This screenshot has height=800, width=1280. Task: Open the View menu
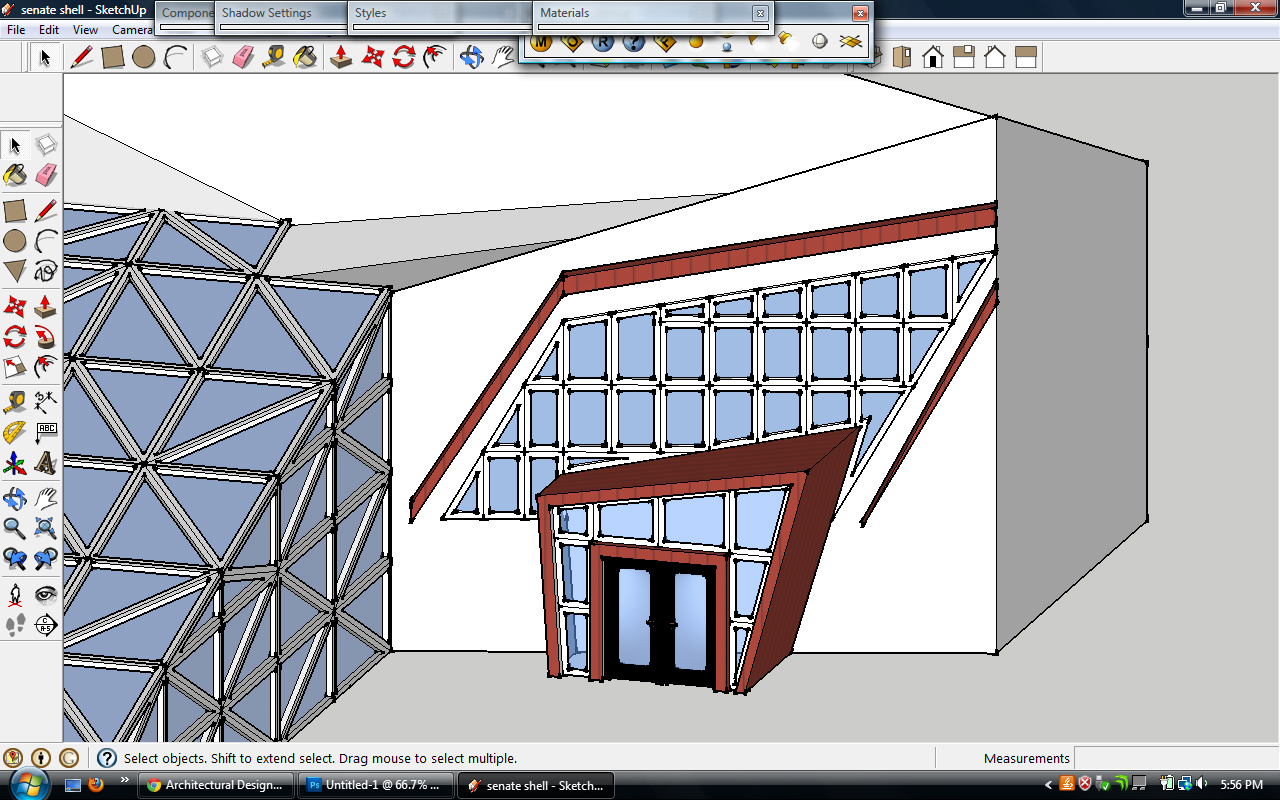pos(85,29)
